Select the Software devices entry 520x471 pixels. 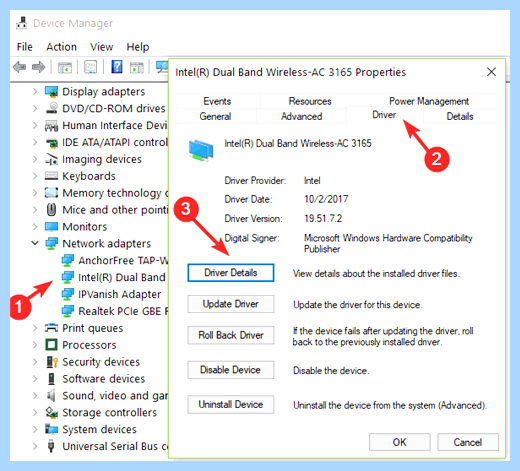104,379
